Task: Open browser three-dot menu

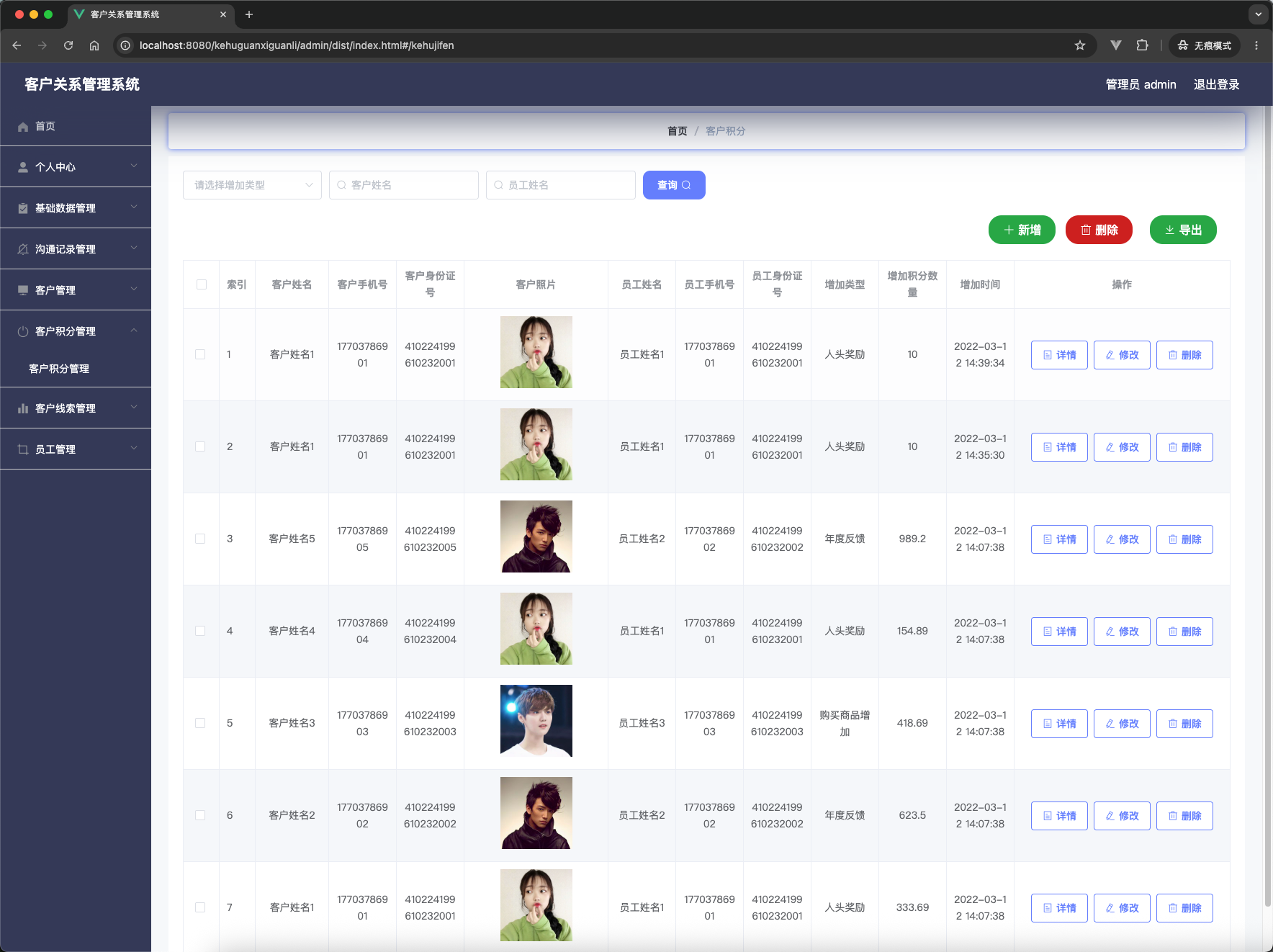Action: coord(1256,45)
